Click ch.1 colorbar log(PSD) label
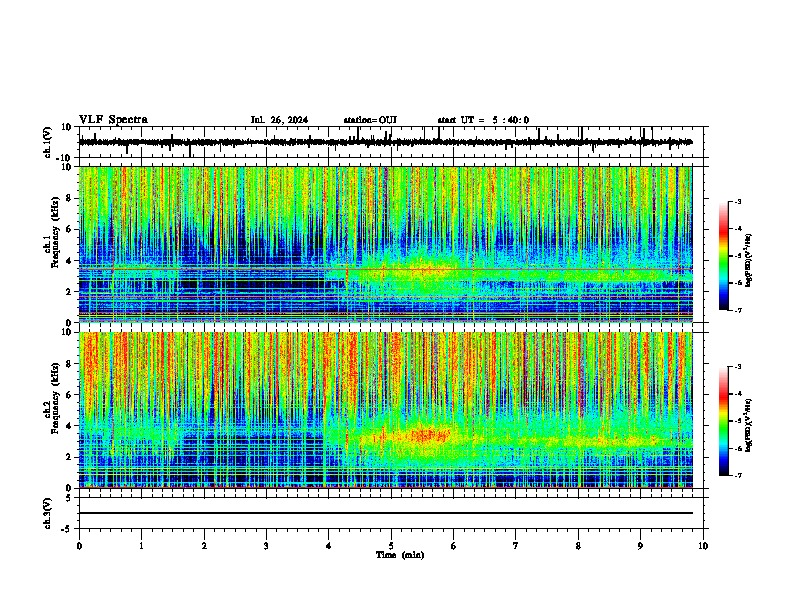The height and width of the screenshot is (612, 792). [748, 261]
